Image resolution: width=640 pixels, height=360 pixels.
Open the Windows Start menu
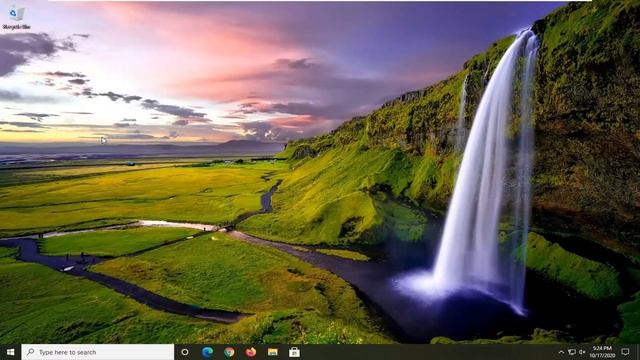[x=11, y=352]
